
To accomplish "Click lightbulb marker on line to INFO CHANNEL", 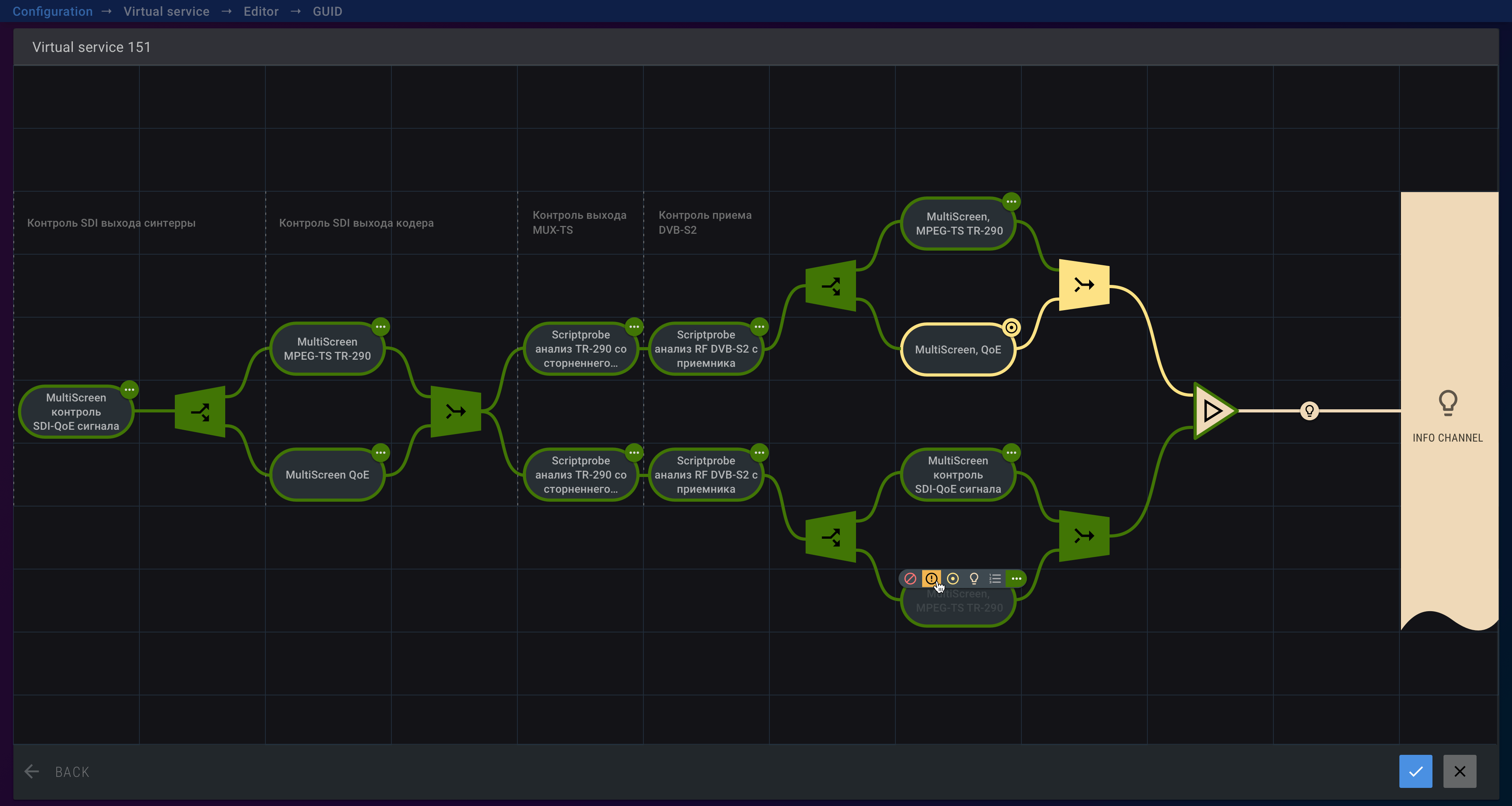I will coord(1310,410).
